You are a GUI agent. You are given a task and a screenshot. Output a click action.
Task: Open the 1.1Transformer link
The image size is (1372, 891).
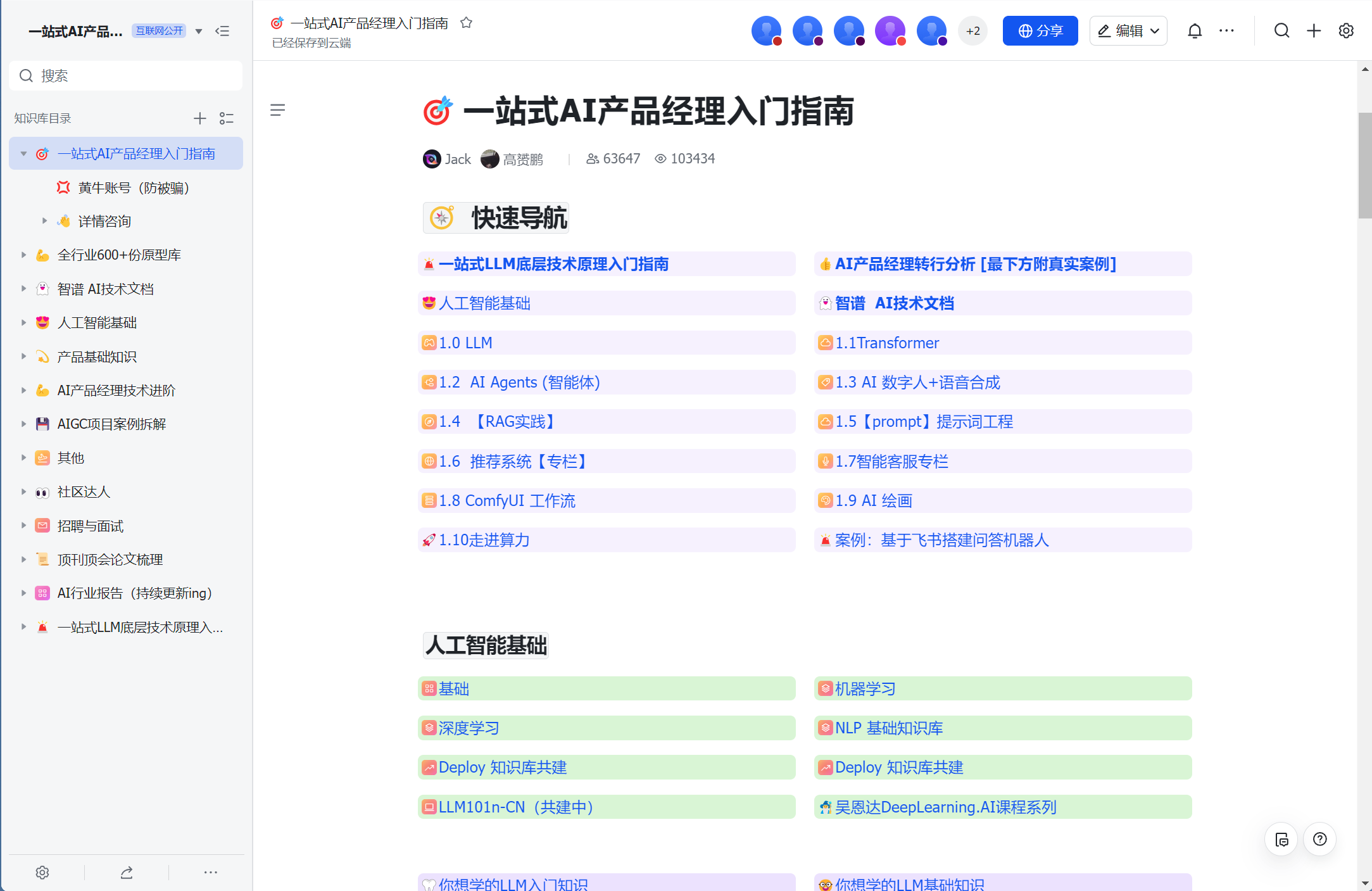(887, 343)
